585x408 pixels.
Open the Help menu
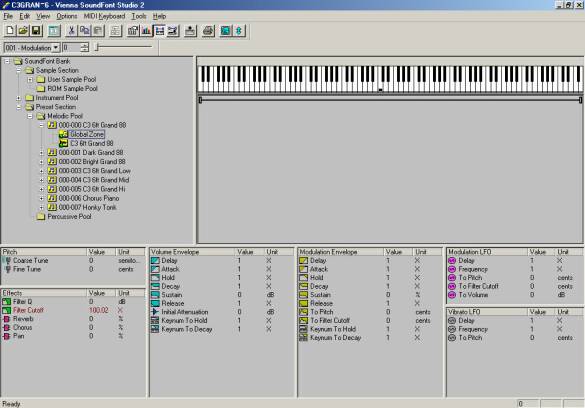point(159,16)
